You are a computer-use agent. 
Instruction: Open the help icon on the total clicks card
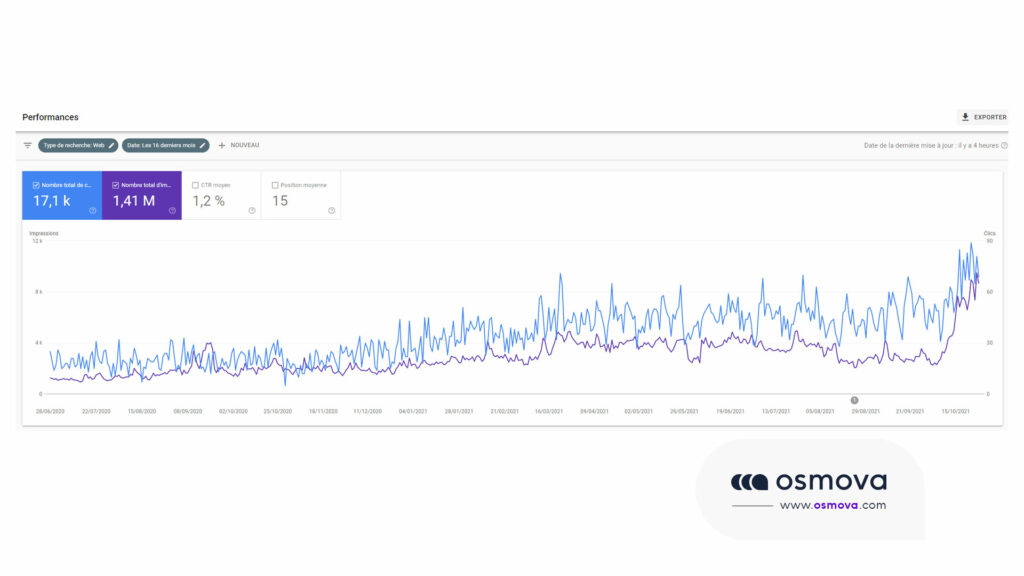[92, 210]
